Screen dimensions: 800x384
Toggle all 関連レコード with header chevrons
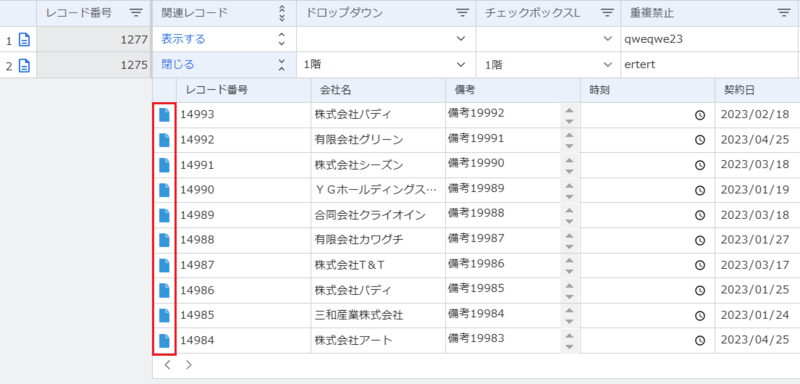point(282,13)
